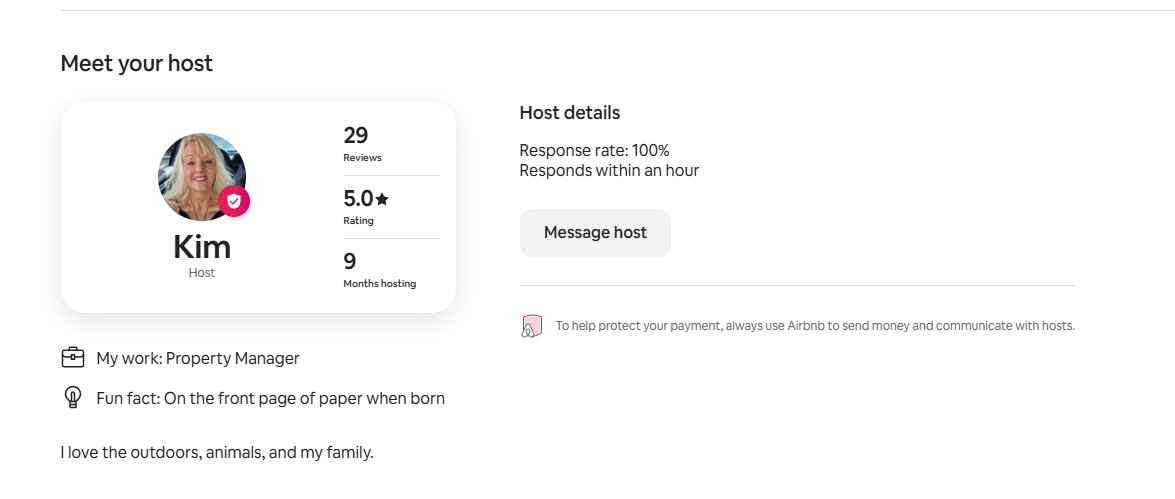
Task: Click the Message host button
Action: click(x=595, y=232)
